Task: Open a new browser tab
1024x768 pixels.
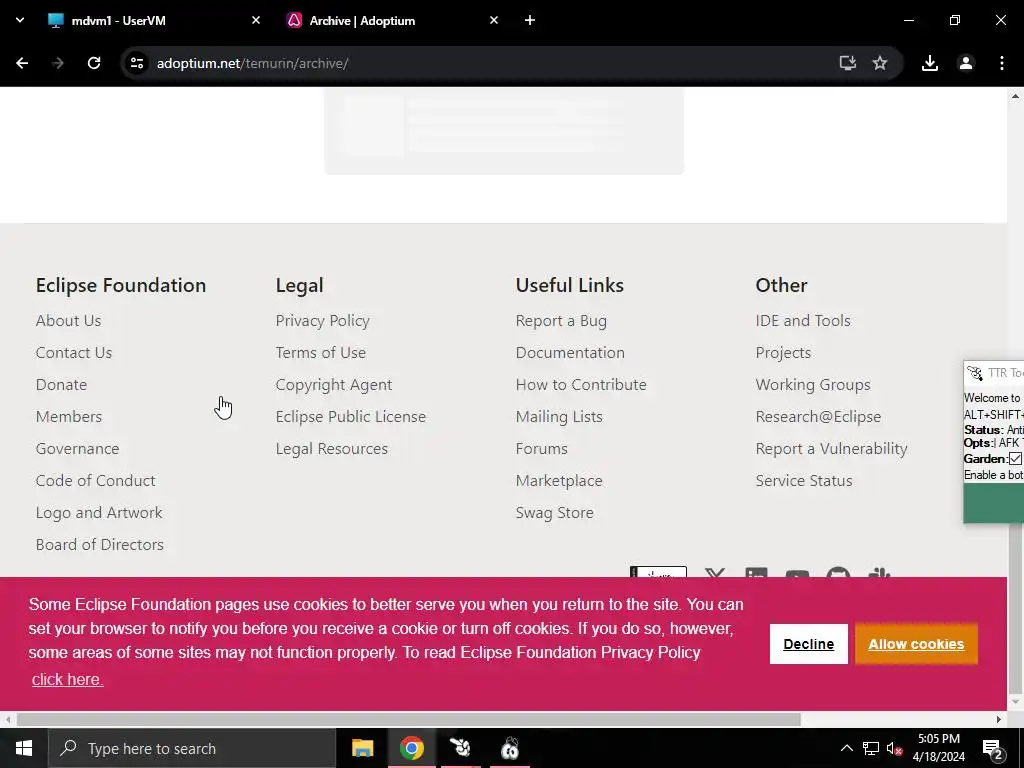Action: [530, 20]
